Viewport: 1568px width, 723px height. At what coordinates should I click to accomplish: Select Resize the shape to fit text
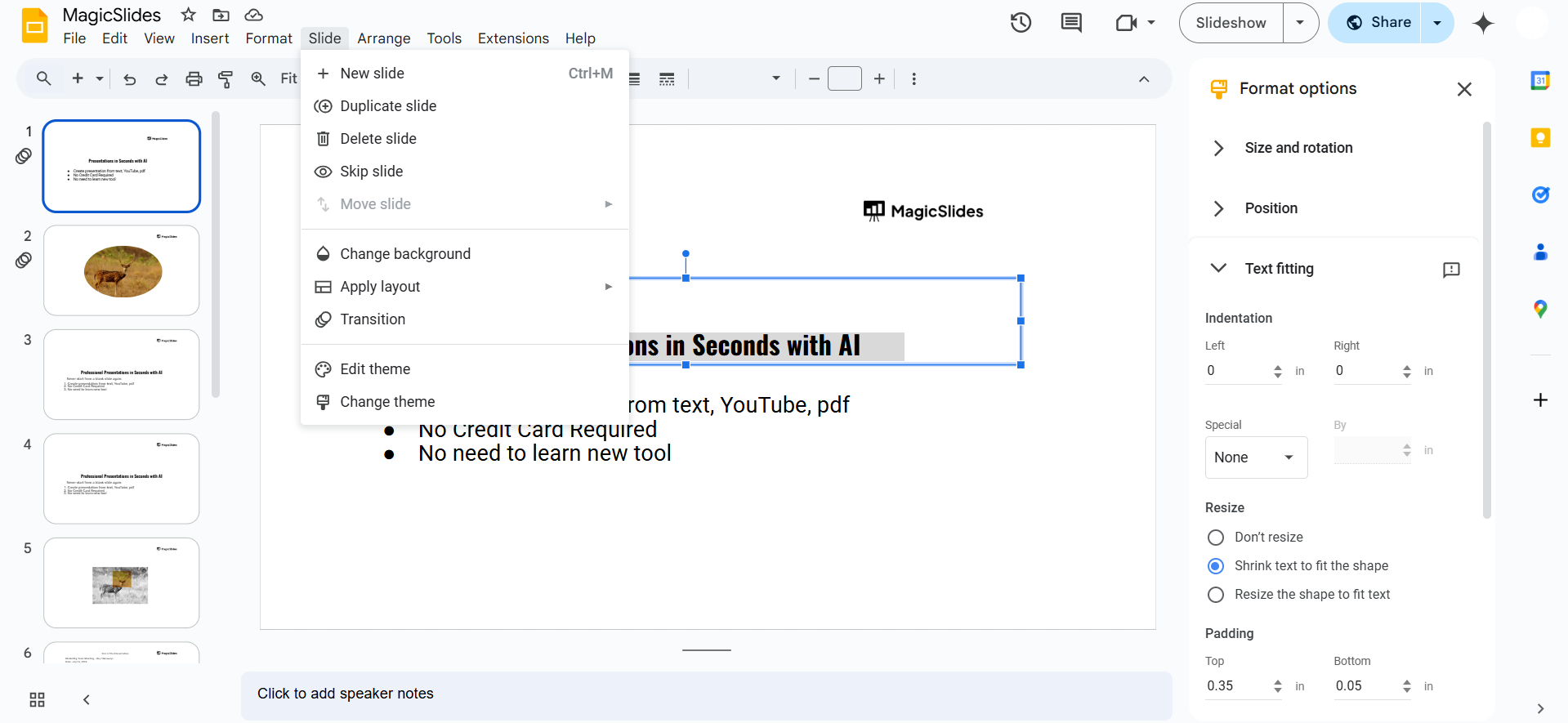coord(1216,595)
